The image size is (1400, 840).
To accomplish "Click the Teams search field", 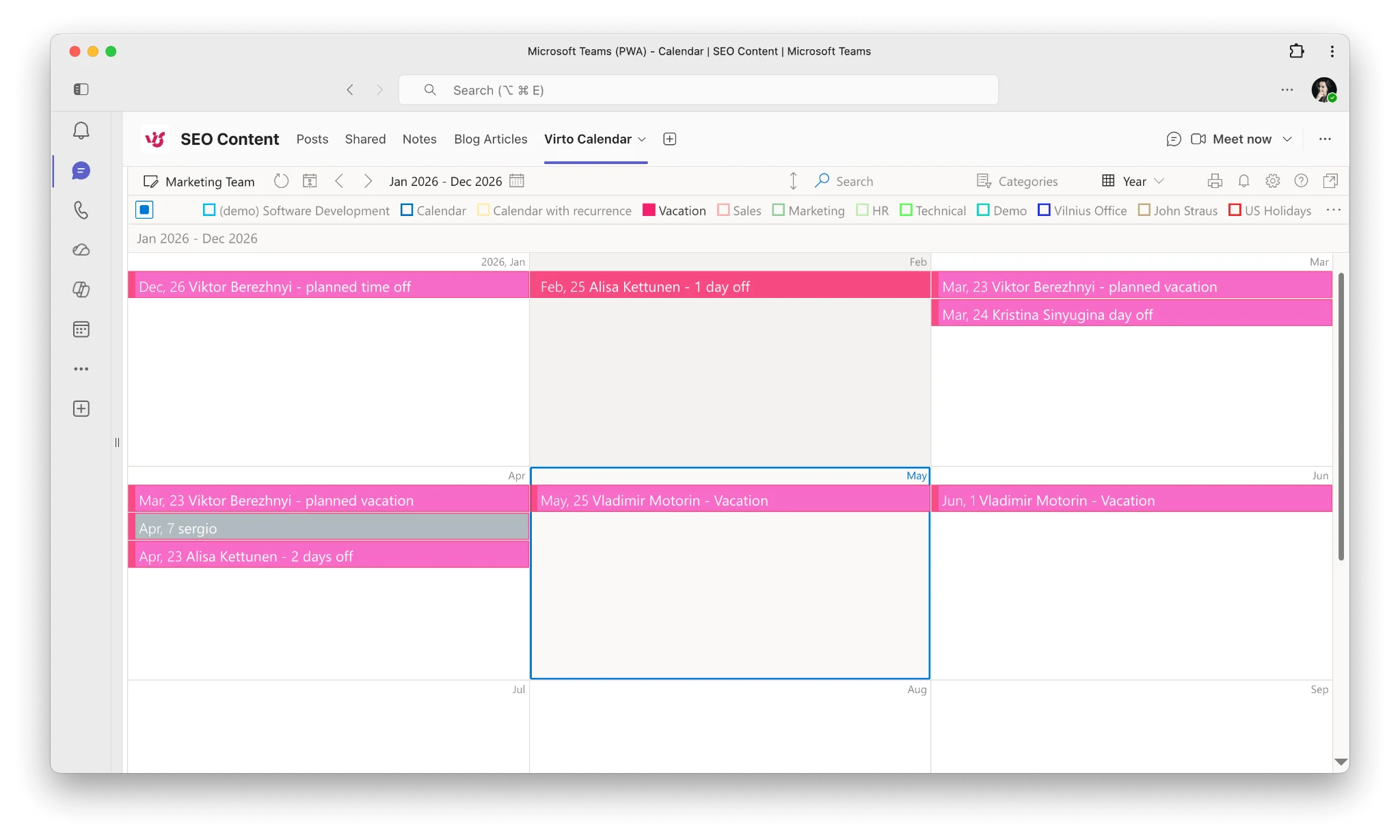I will (x=699, y=90).
